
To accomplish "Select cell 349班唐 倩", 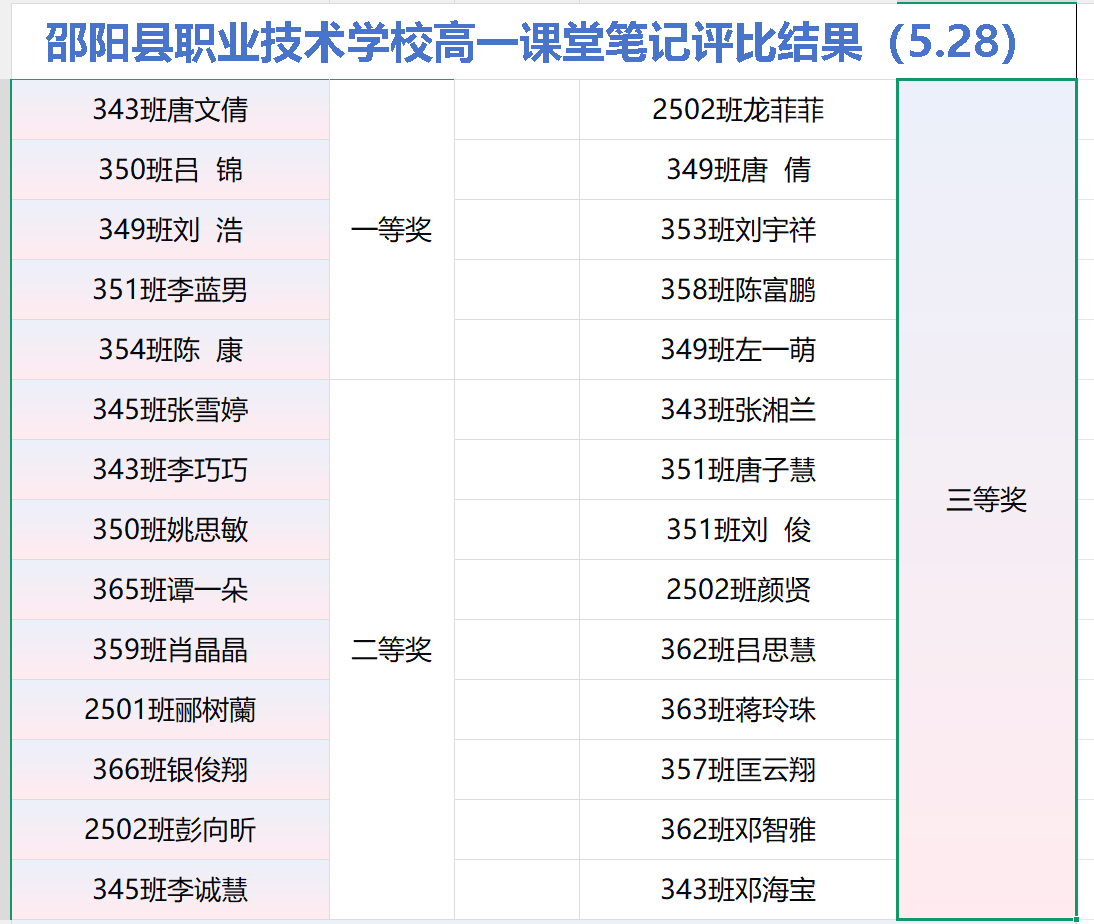I will pos(738,170).
